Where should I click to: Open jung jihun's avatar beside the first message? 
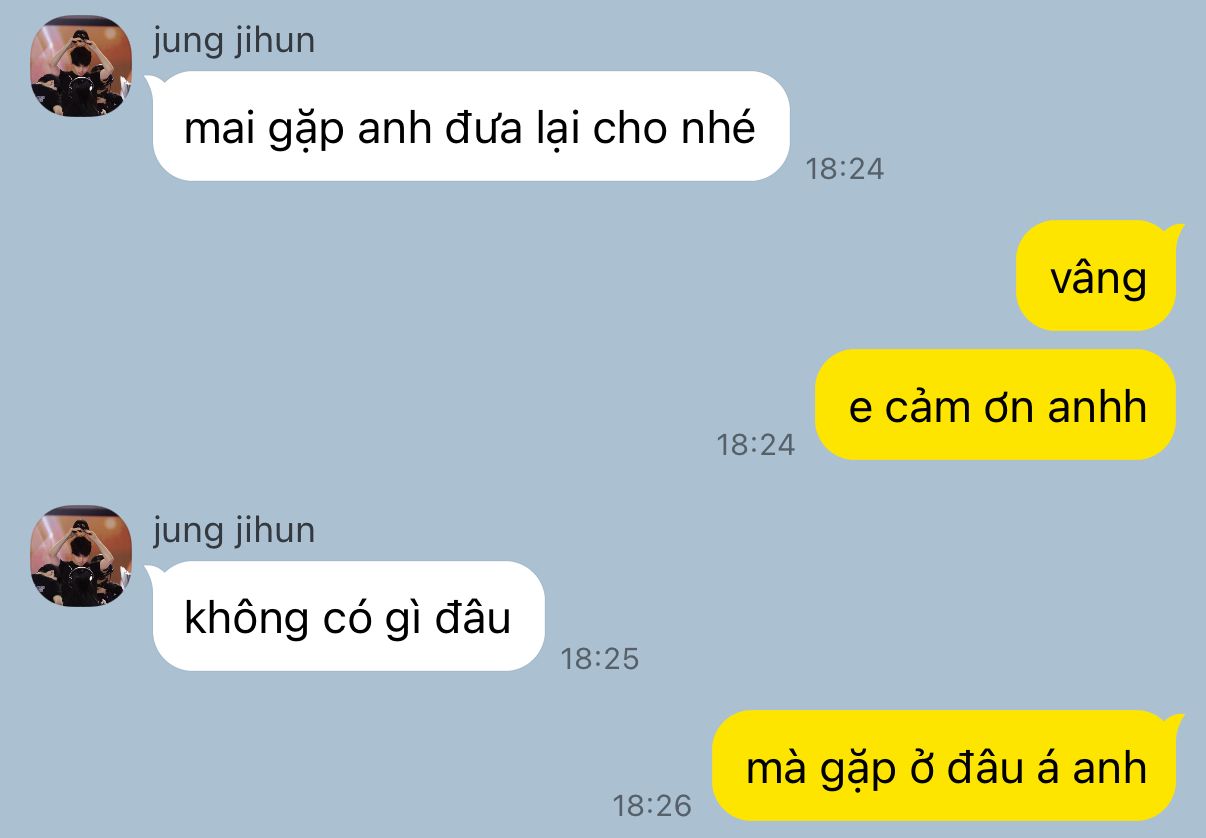pos(81,66)
